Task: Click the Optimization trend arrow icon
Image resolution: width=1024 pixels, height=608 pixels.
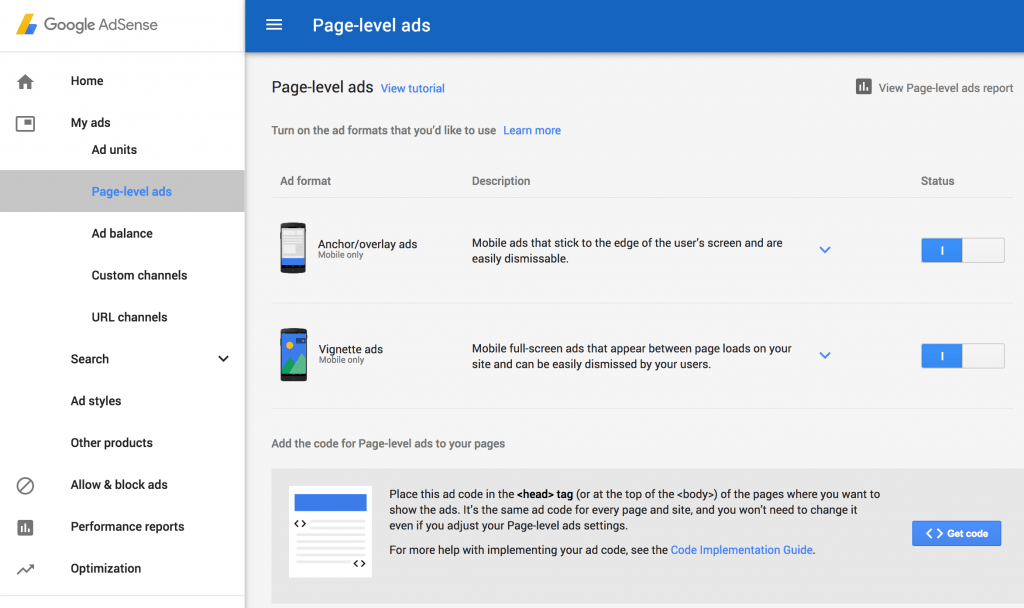Action: pos(26,569)
